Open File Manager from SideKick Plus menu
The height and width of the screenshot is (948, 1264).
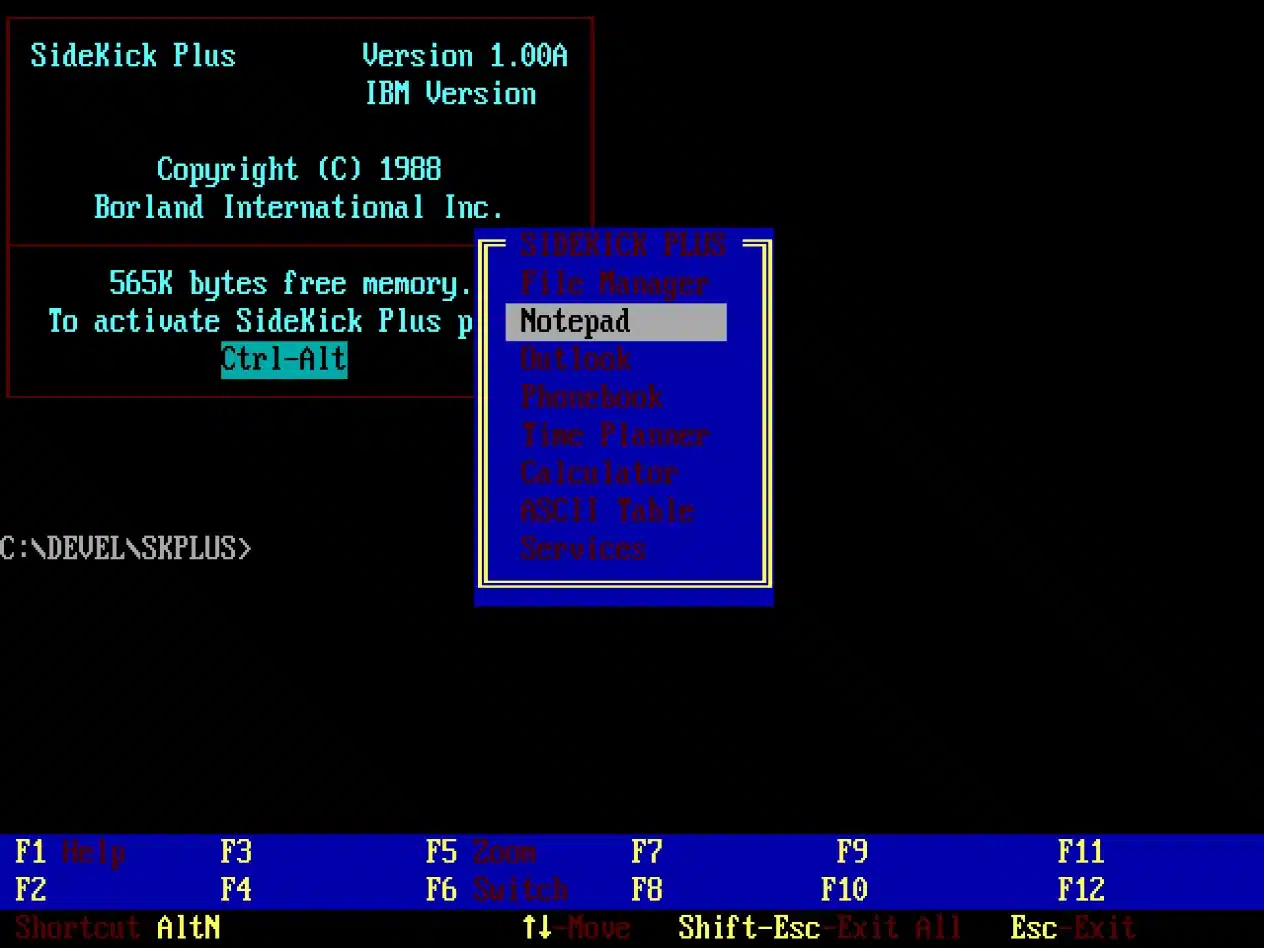pos(615,284)
